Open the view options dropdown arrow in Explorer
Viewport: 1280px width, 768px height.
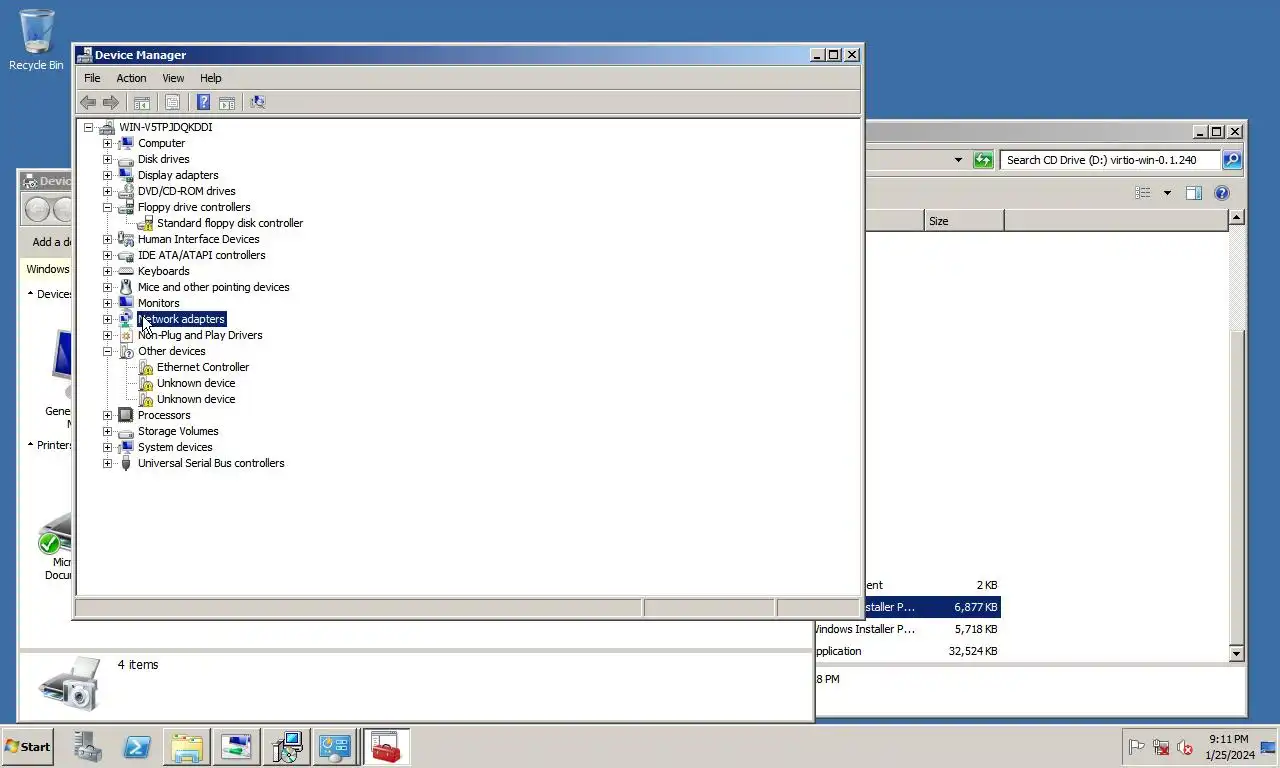[x=1166, y=193]
